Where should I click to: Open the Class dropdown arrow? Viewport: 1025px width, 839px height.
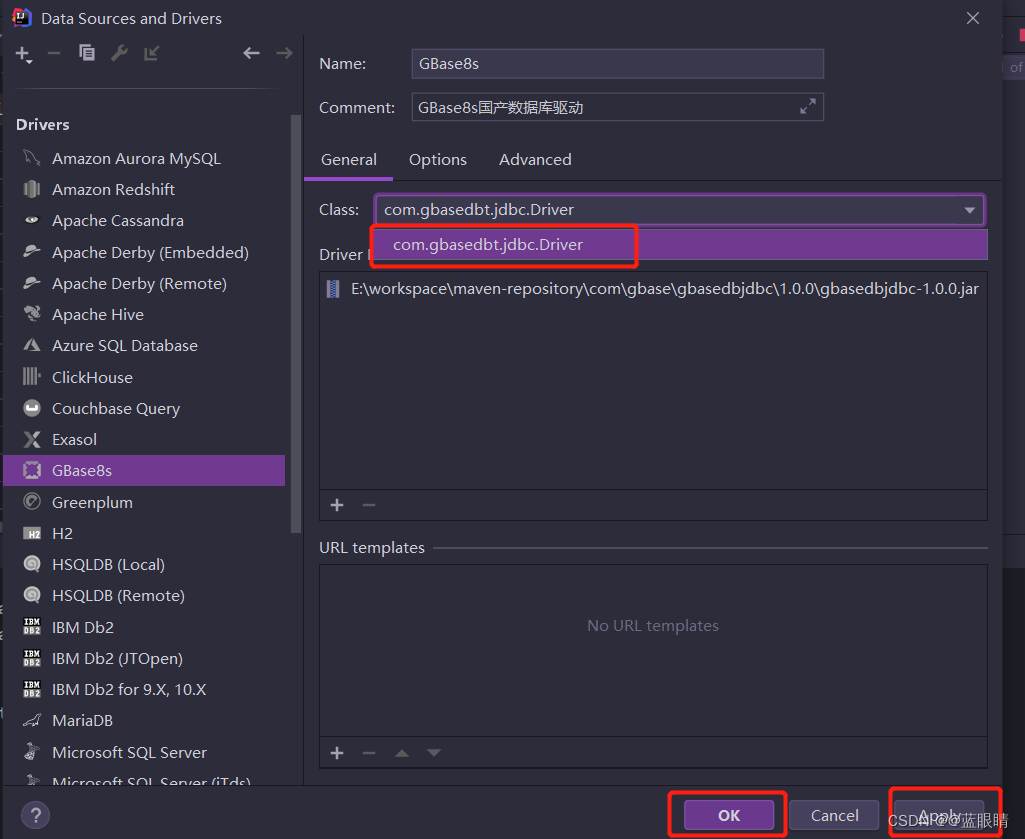969,210
